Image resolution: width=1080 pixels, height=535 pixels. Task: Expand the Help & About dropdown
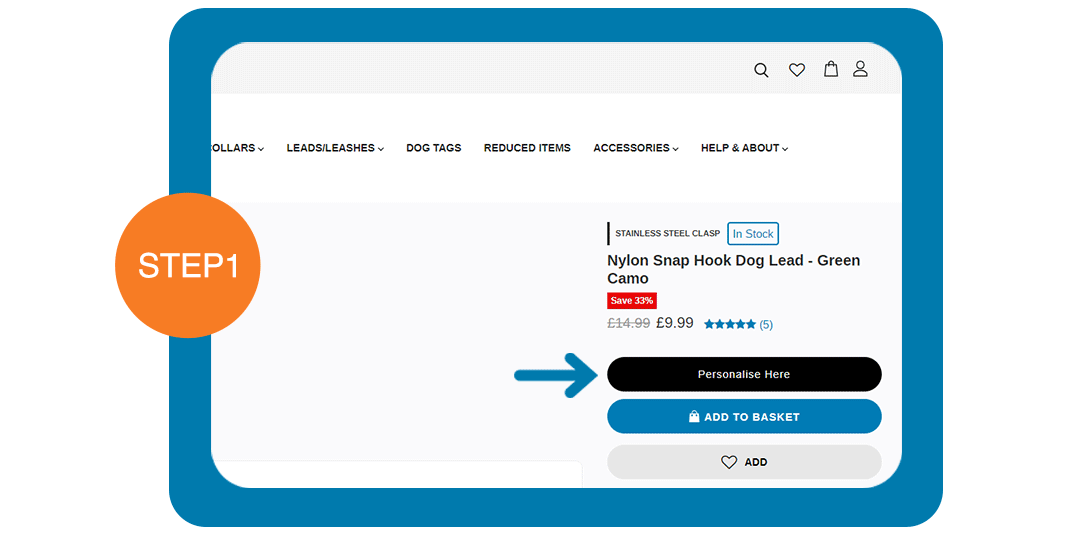pyautogui.click(x=744, y=148)
